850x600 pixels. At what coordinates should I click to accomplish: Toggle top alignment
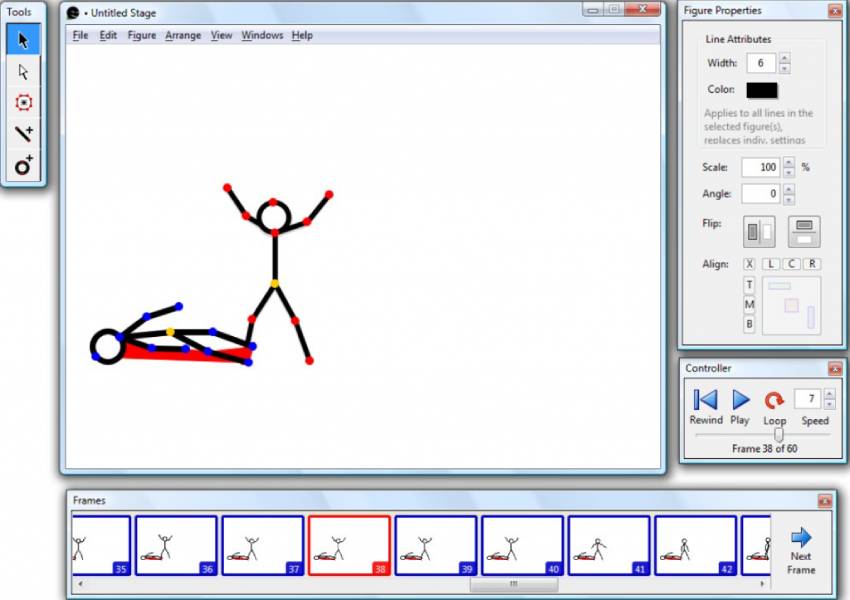click(747, 284)
